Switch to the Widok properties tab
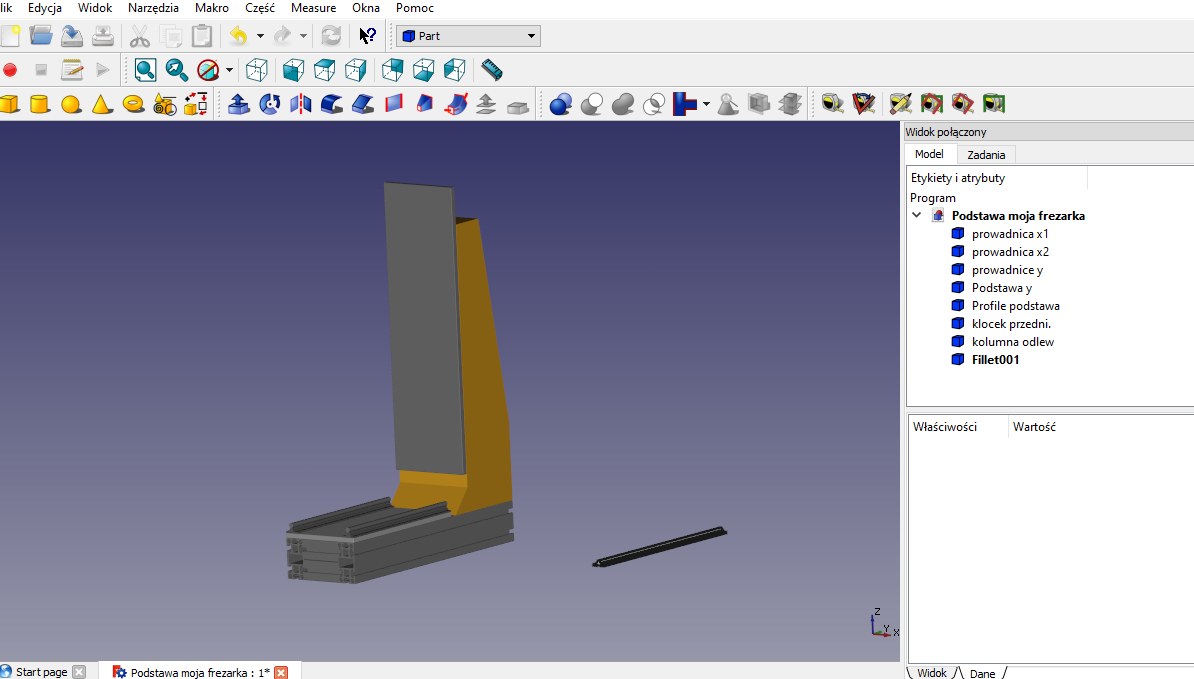This screenshot has width=1194, height=679. [932, 673]
